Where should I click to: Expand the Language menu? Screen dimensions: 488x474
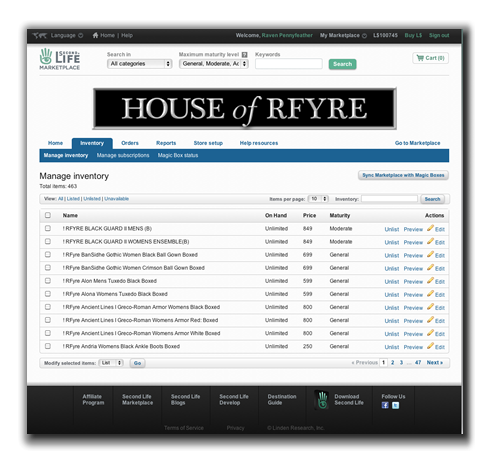coord(67,35)
